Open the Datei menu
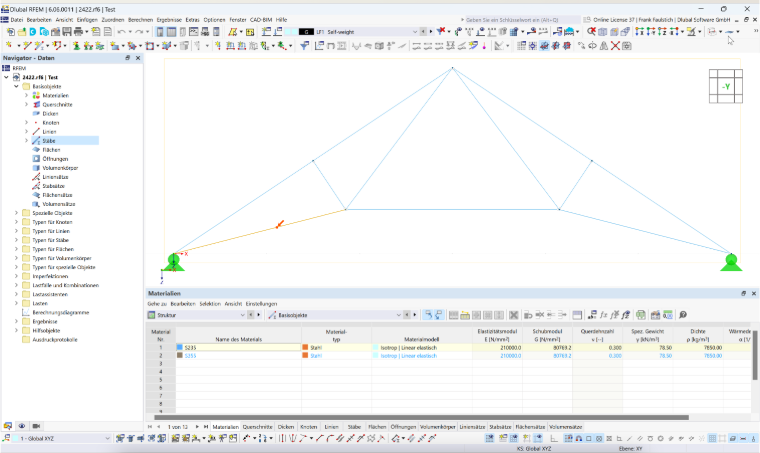760x453 pixels. (x=17, y=20)
